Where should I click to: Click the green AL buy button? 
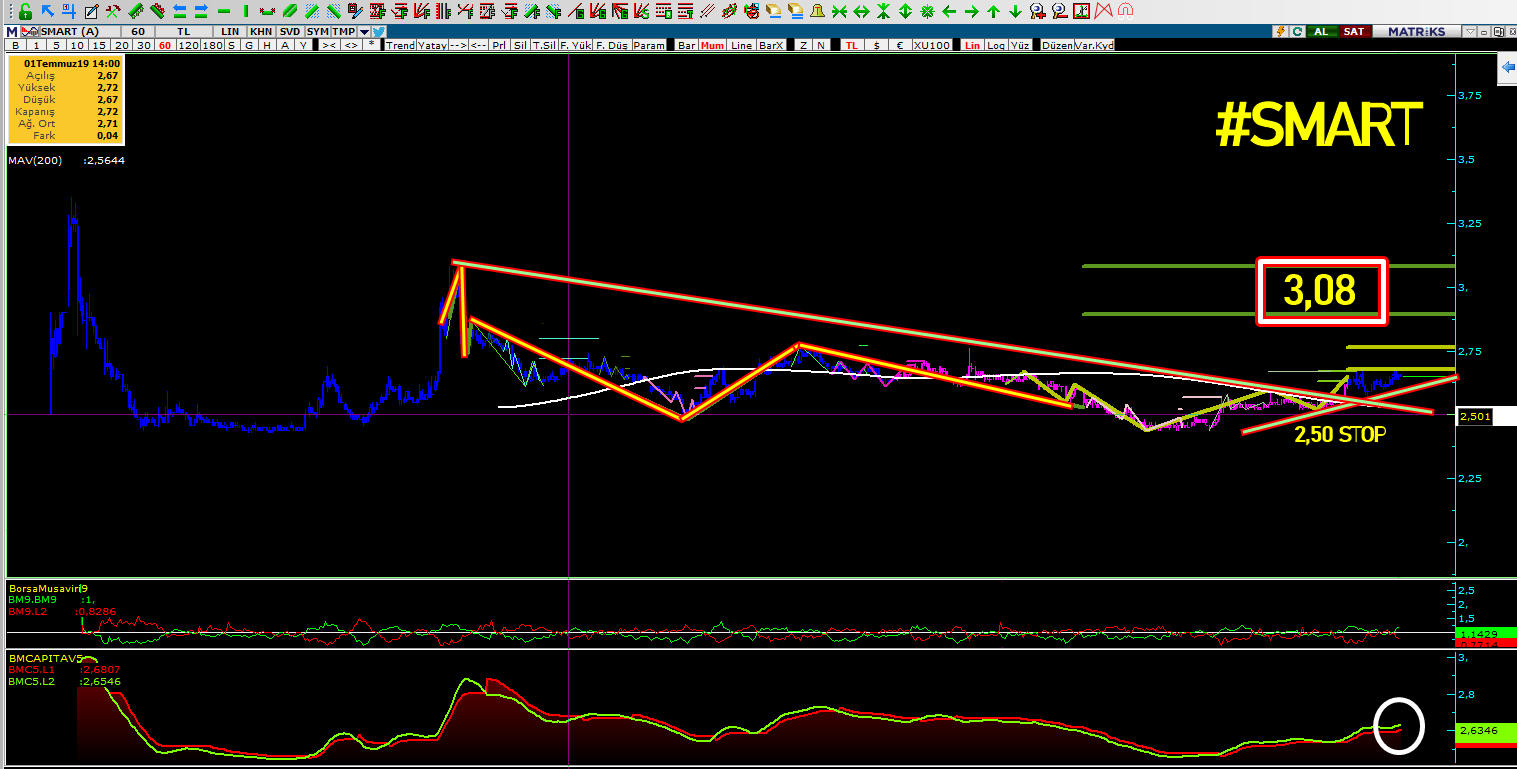(1322, 32)
